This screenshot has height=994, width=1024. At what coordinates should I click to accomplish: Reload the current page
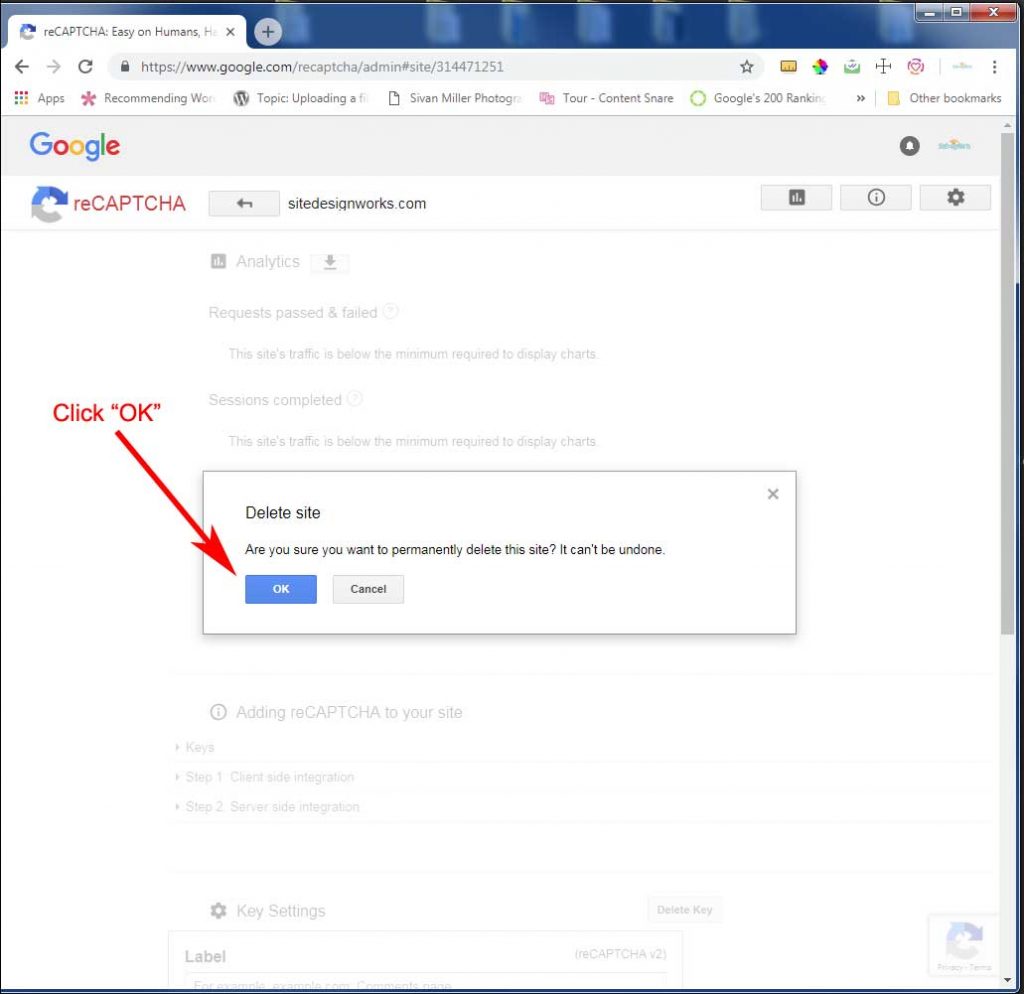[86, 67]
